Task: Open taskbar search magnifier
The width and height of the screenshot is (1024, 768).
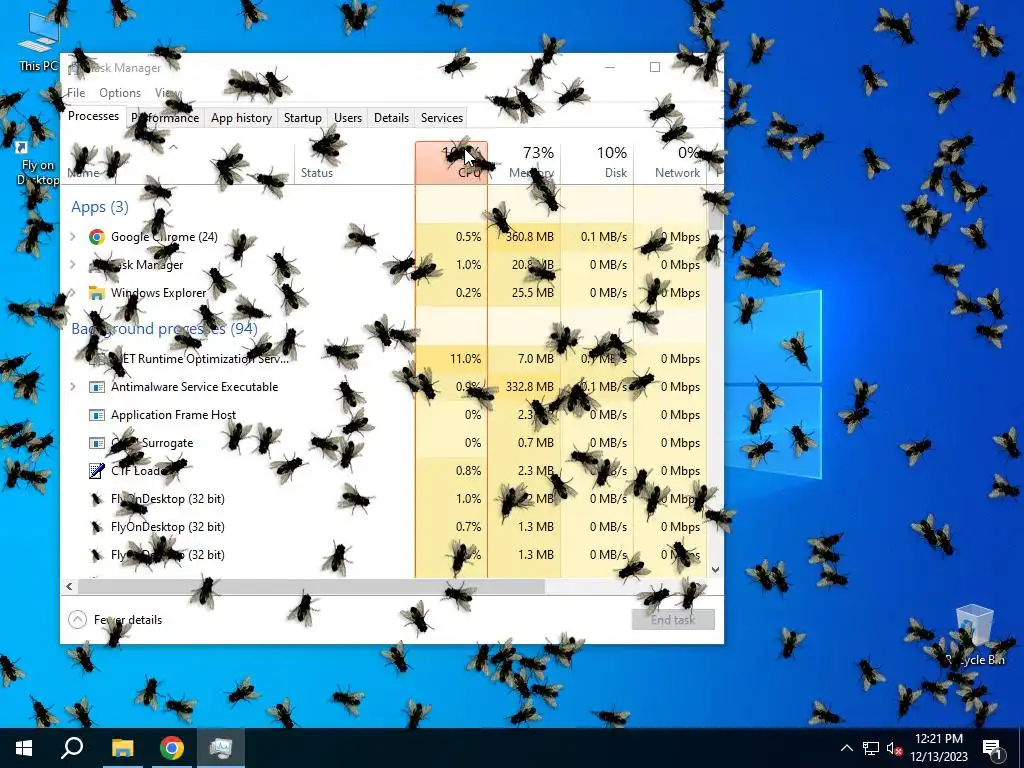Action: [x=72, y=748]
